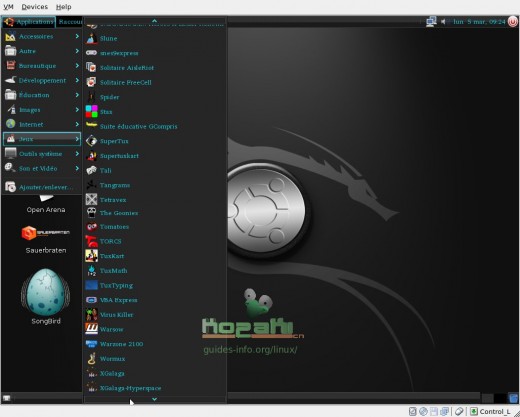Expand the Accessoires submenu
This screenshot has height=417, width=520.
pyautogui.click(x=42, y=36)
